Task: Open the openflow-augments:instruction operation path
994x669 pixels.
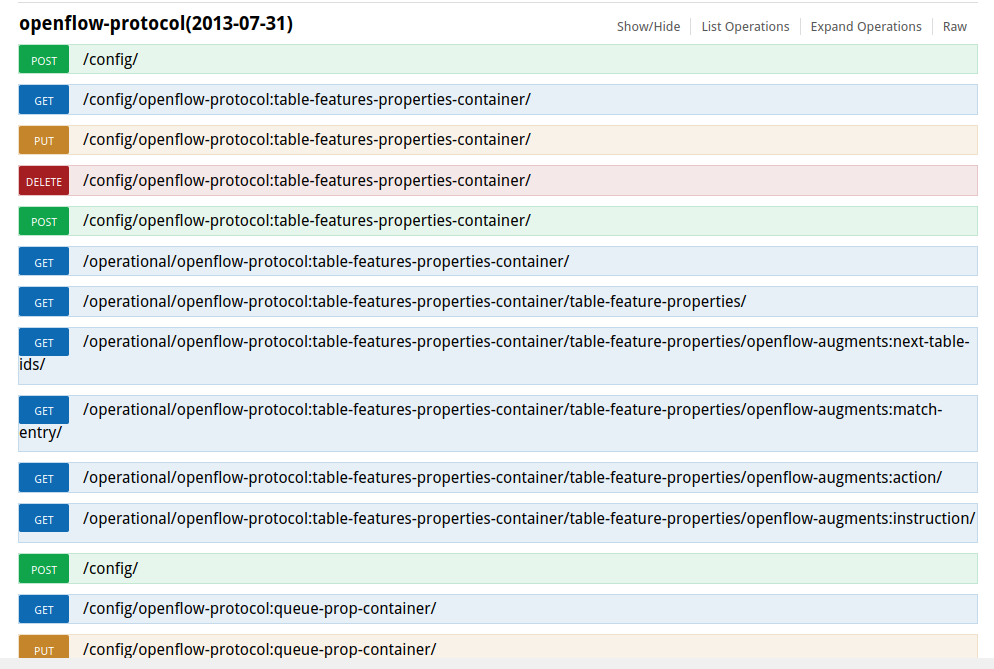Action: (x=528, y=518)
